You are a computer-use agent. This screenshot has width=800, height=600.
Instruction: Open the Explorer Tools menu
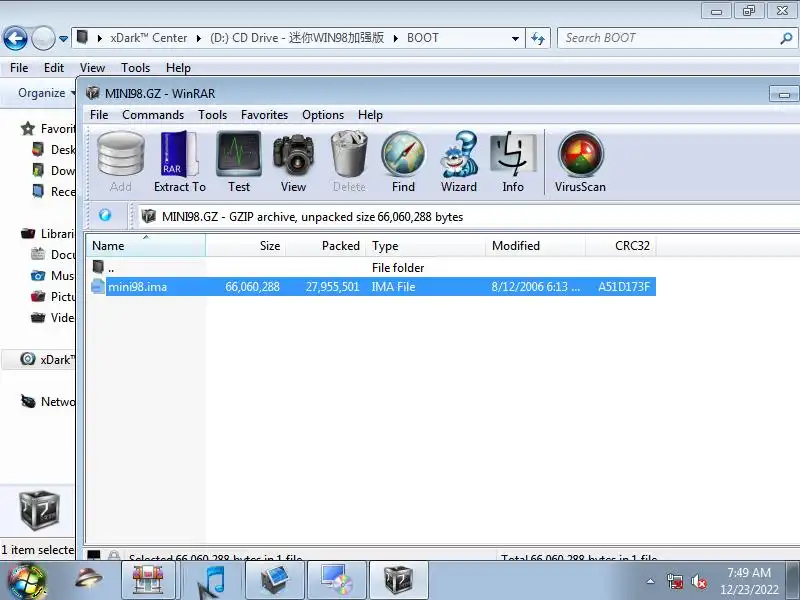[x=135, y=68]
